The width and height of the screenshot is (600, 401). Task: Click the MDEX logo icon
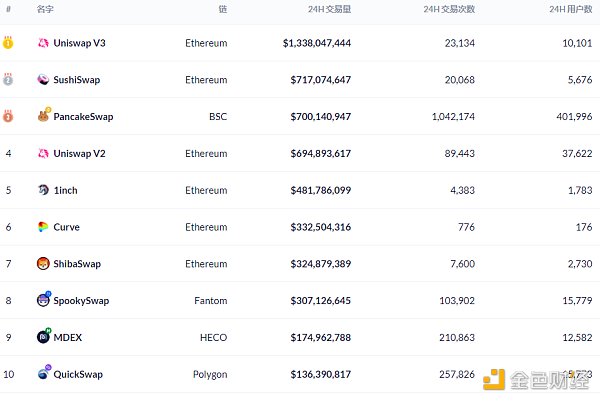click(43, 337)
